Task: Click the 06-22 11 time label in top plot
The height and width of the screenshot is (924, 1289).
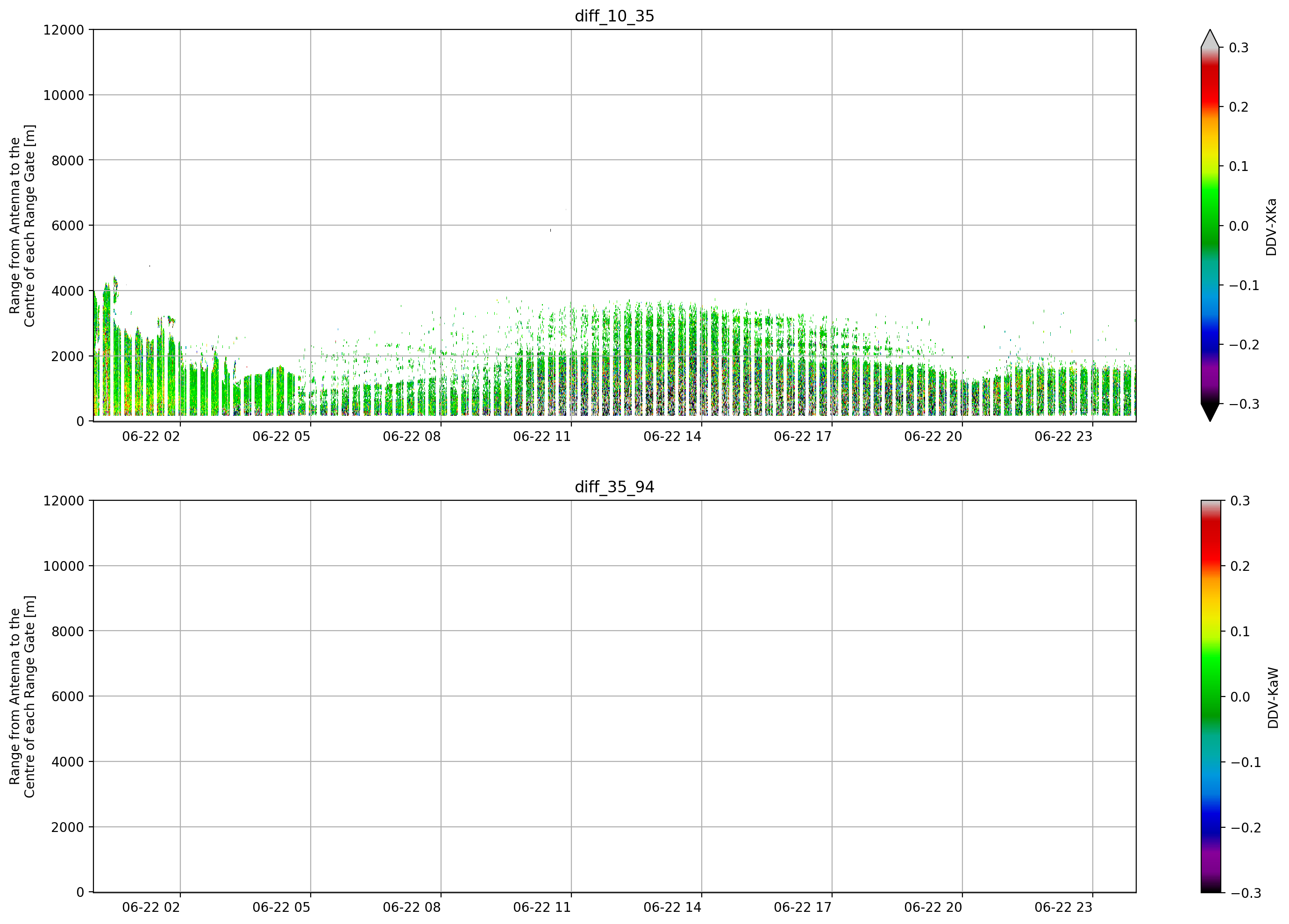Action: [541, 436]
